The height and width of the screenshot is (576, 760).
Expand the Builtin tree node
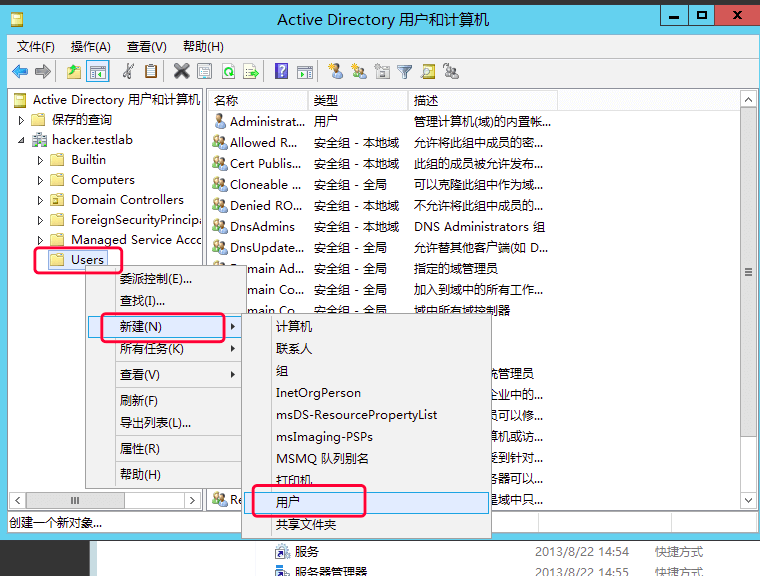click(x=40, y=160)
